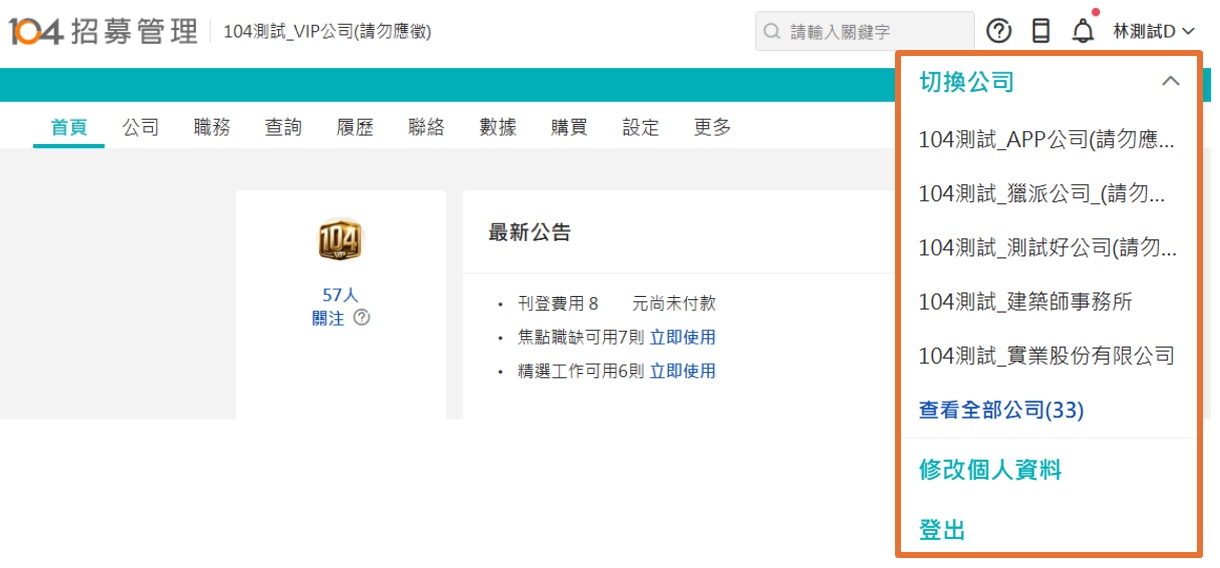Open the mobile phone icon

(x=1041, y=31)
